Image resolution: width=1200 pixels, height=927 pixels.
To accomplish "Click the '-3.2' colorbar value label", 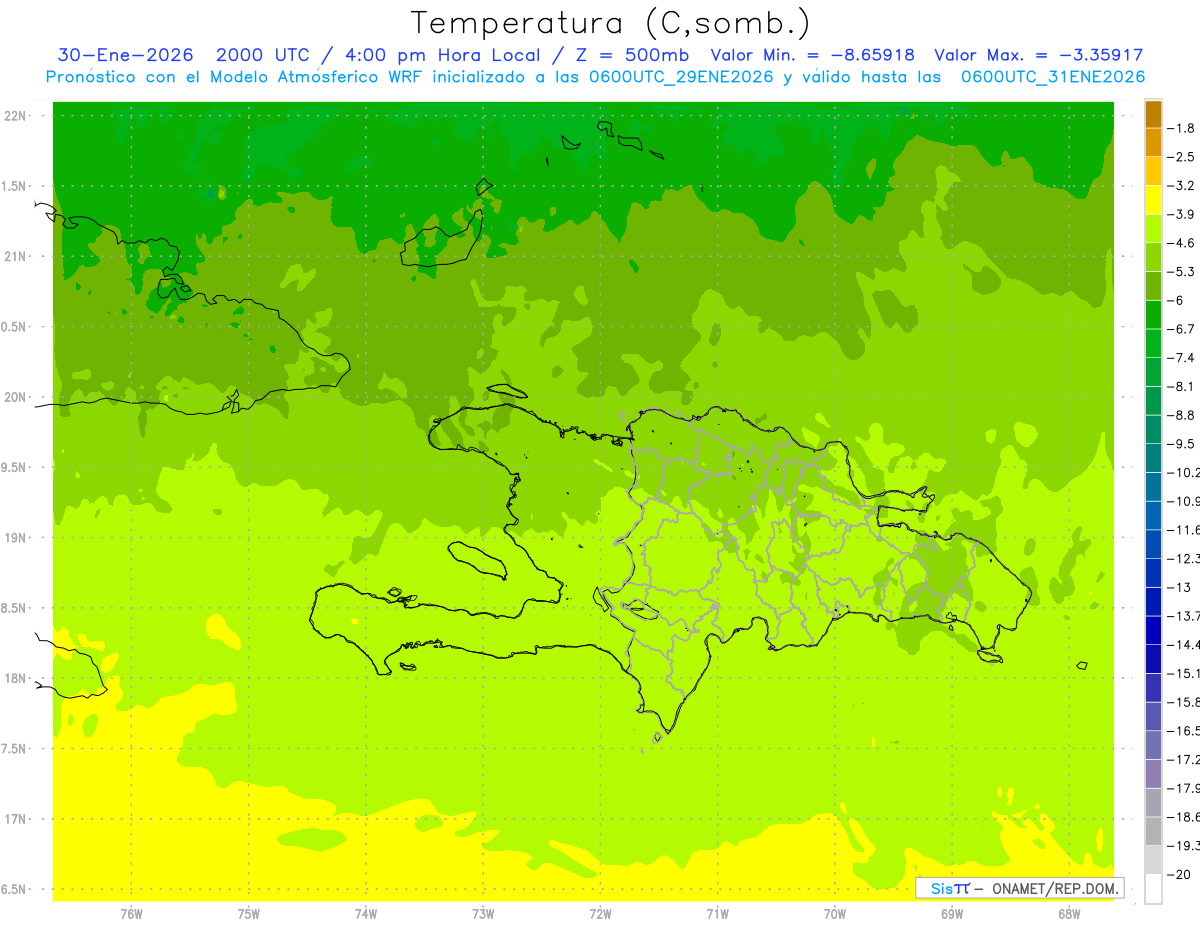I will pos(1181,186).
